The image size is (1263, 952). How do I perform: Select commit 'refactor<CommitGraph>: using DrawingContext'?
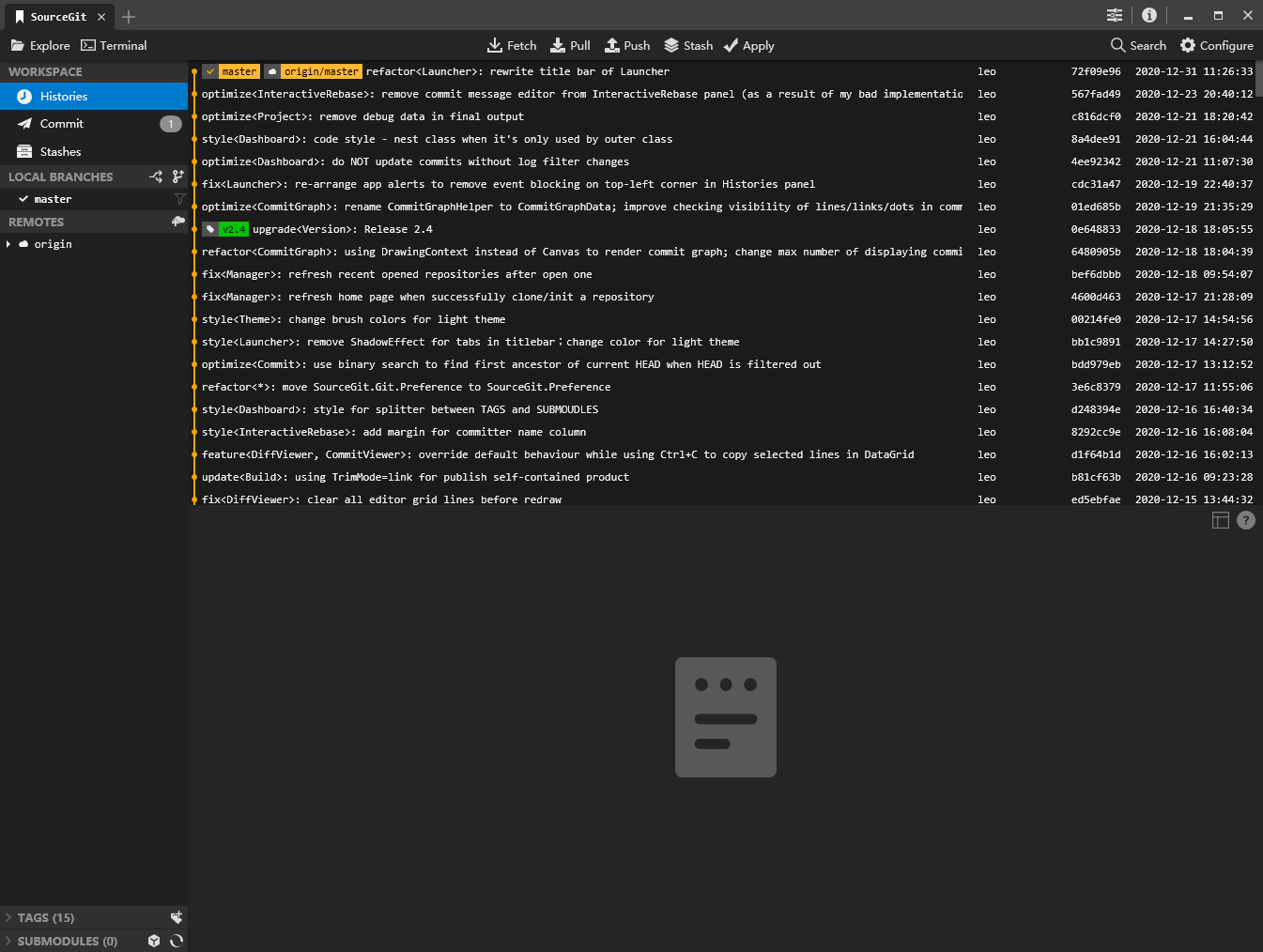pos(723,252)
